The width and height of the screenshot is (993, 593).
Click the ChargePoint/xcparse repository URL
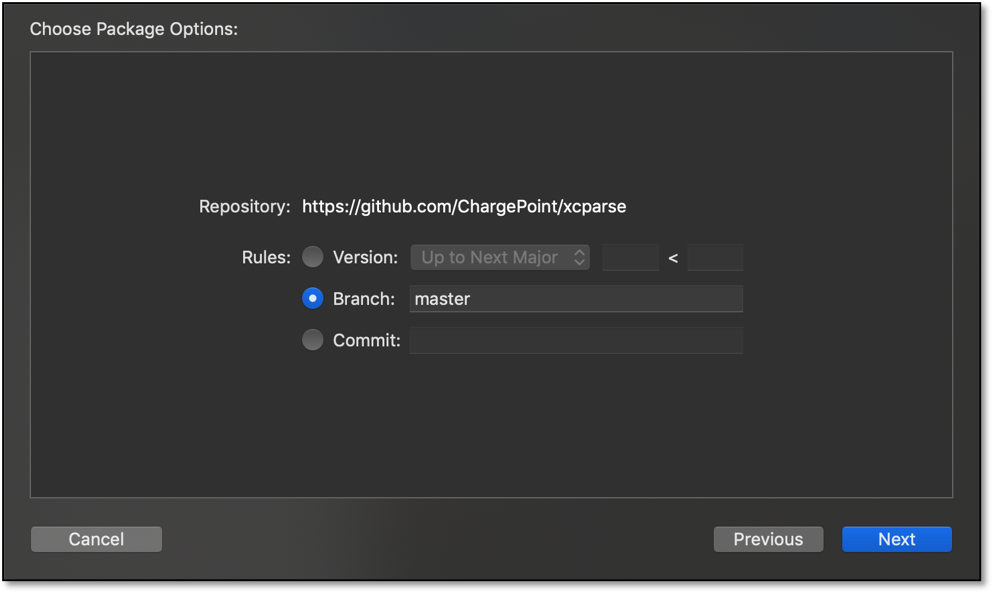pyautogui.click(x=464, y=207)
